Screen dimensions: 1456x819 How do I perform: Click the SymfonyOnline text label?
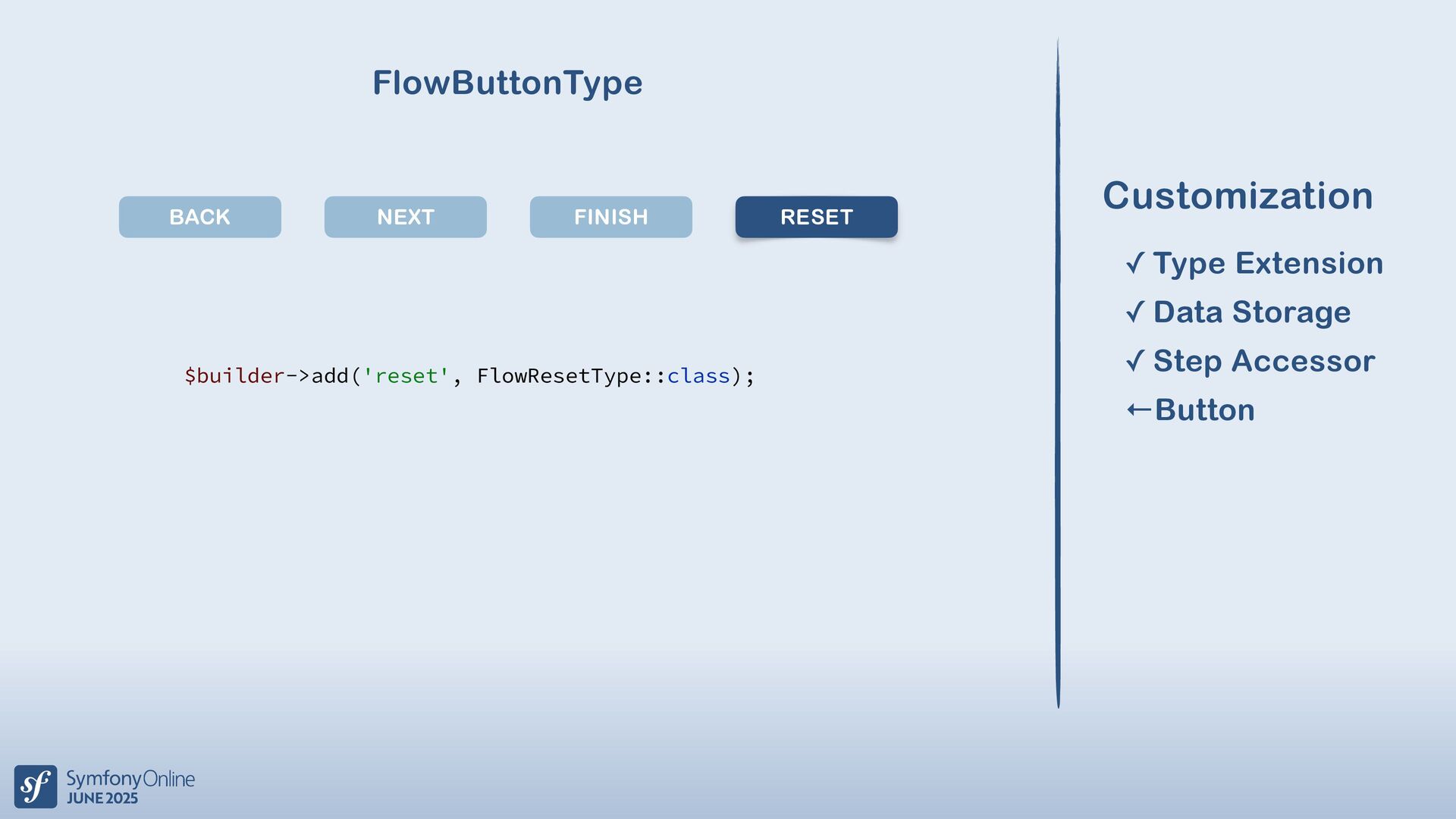[x=130, y=779]
